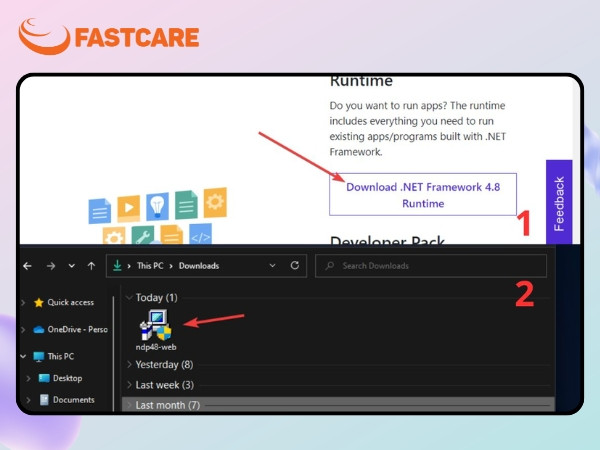Viewport: 600px width, 450px height.
Task: Go up one folder level
Action: click(x=91, y=266)
